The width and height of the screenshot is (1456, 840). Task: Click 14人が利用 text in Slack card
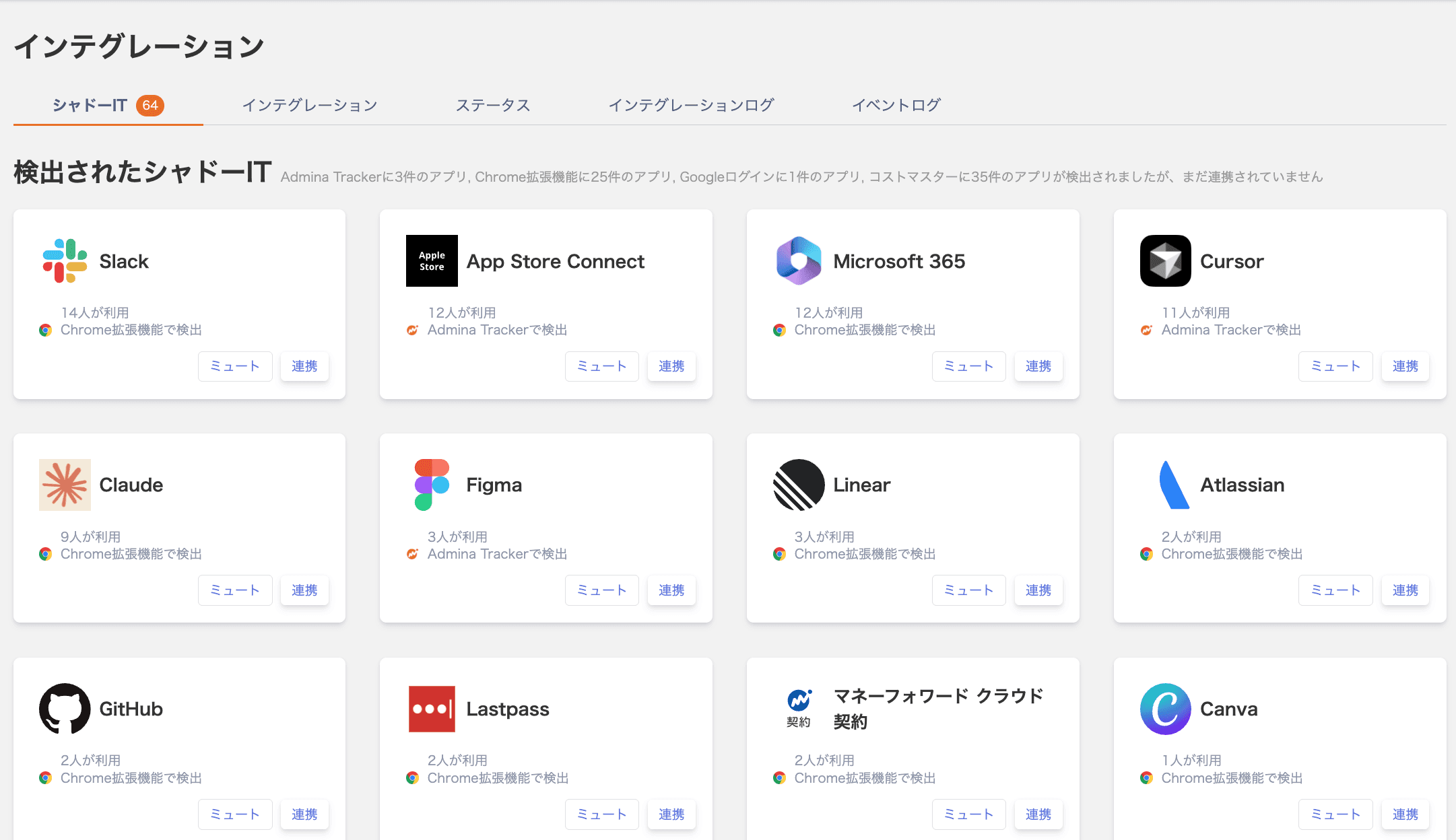coord(95,312)
